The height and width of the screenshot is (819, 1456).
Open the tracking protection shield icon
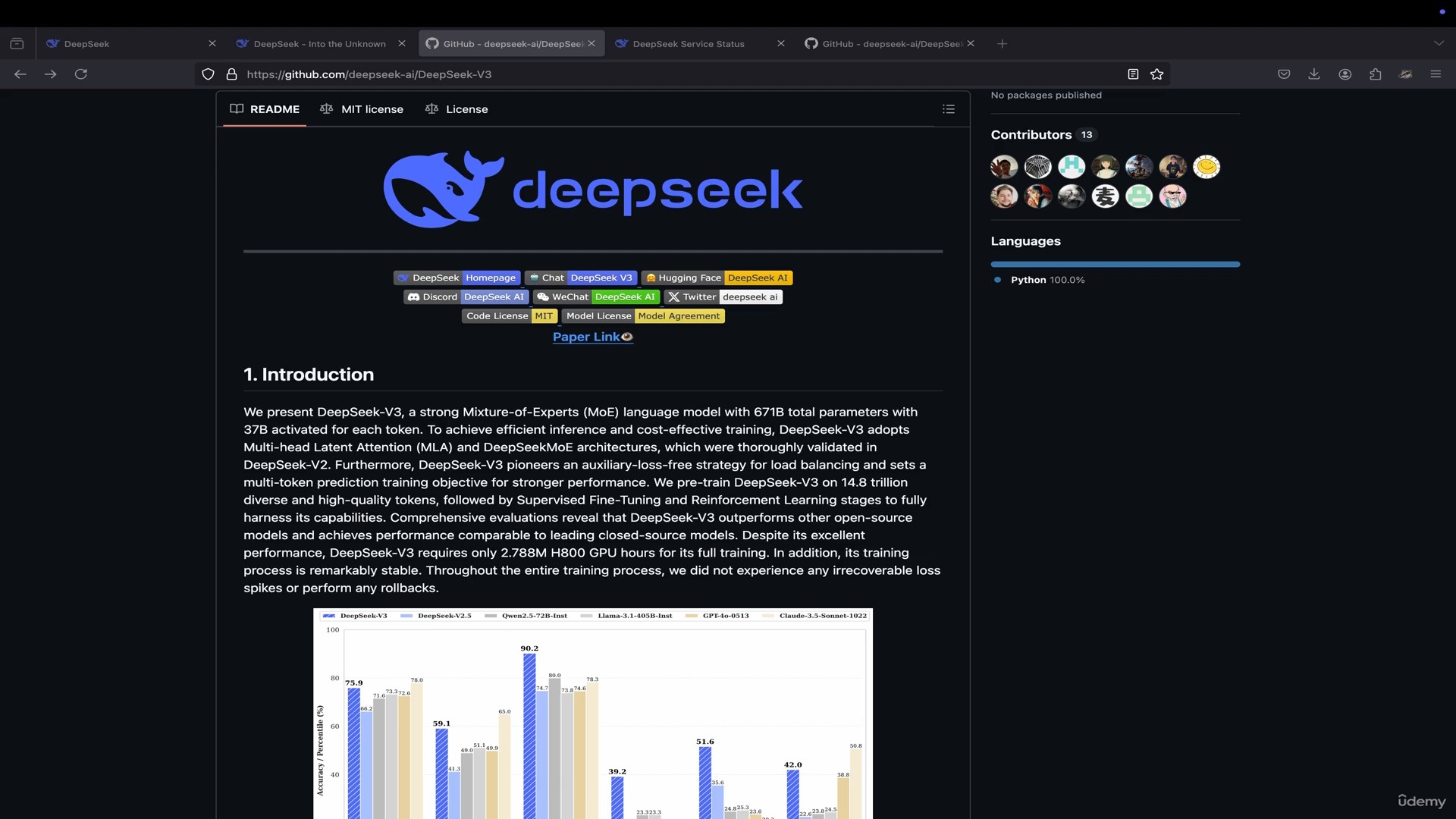pos(208,74)
